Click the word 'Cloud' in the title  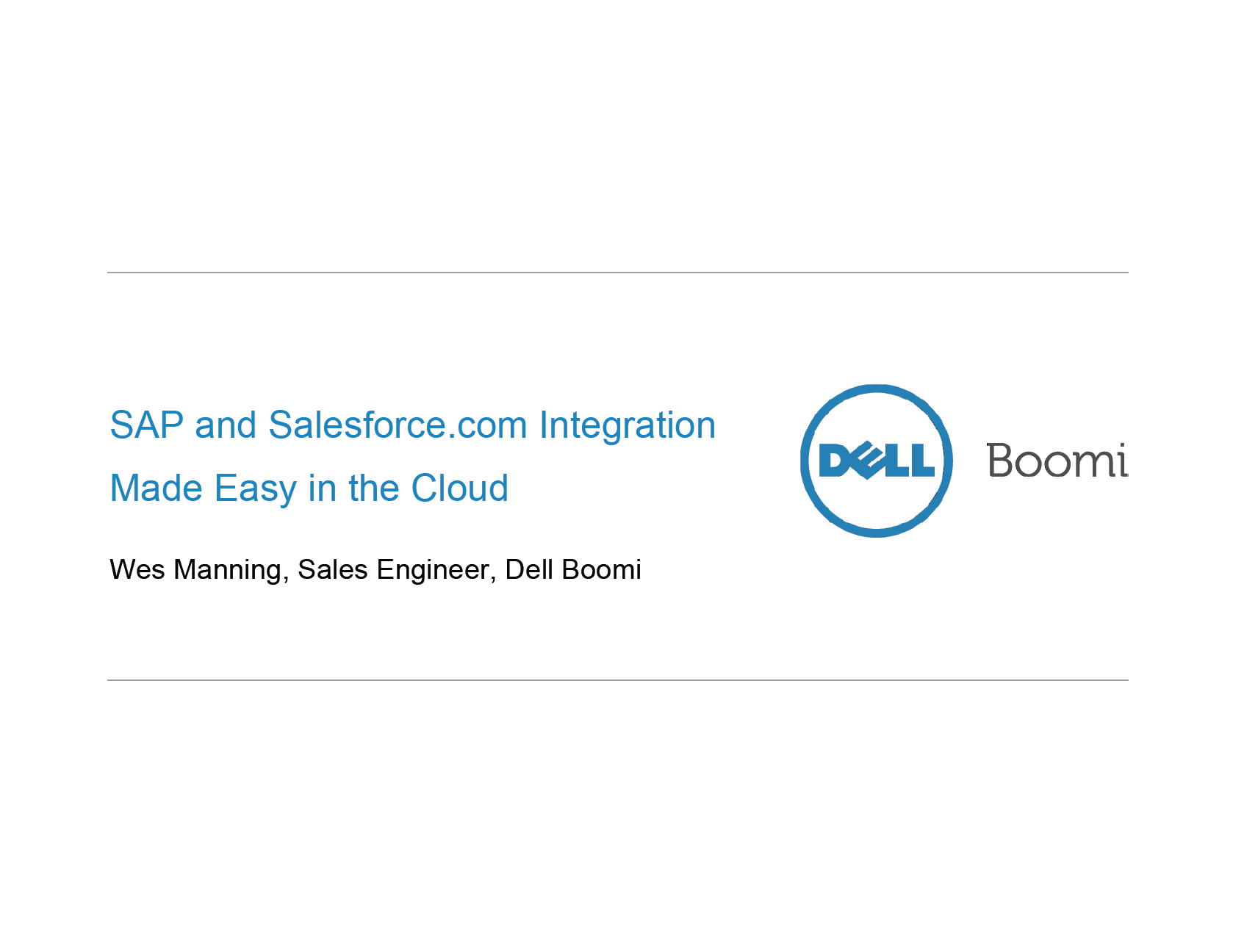coord(459,488)
